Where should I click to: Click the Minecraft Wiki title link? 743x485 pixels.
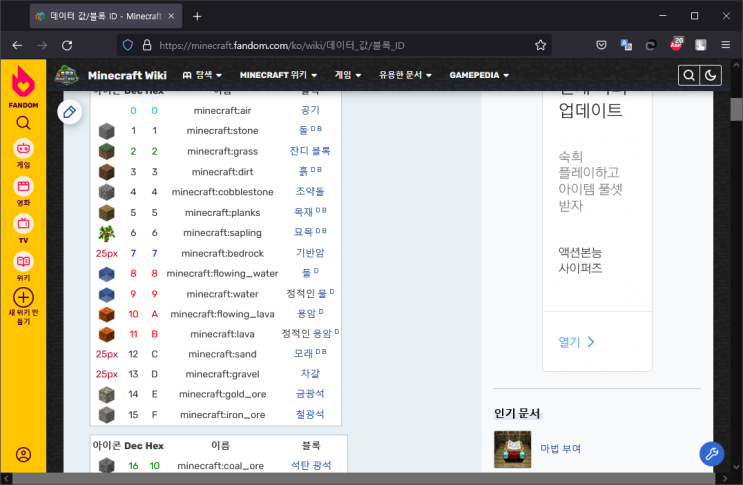click(x=127, y=76)
